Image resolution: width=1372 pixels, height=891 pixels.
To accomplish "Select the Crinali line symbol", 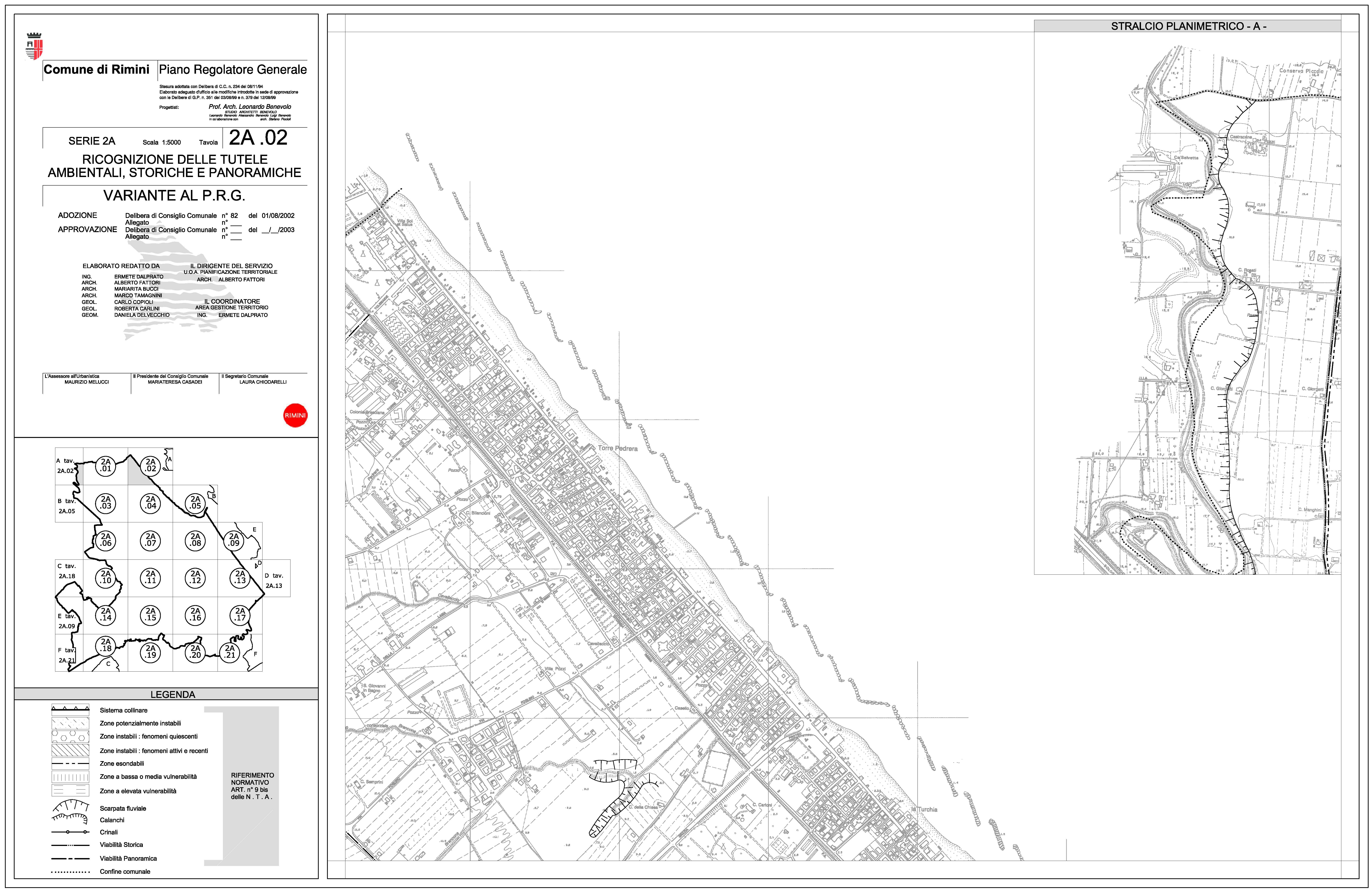I will pos(70,832).
